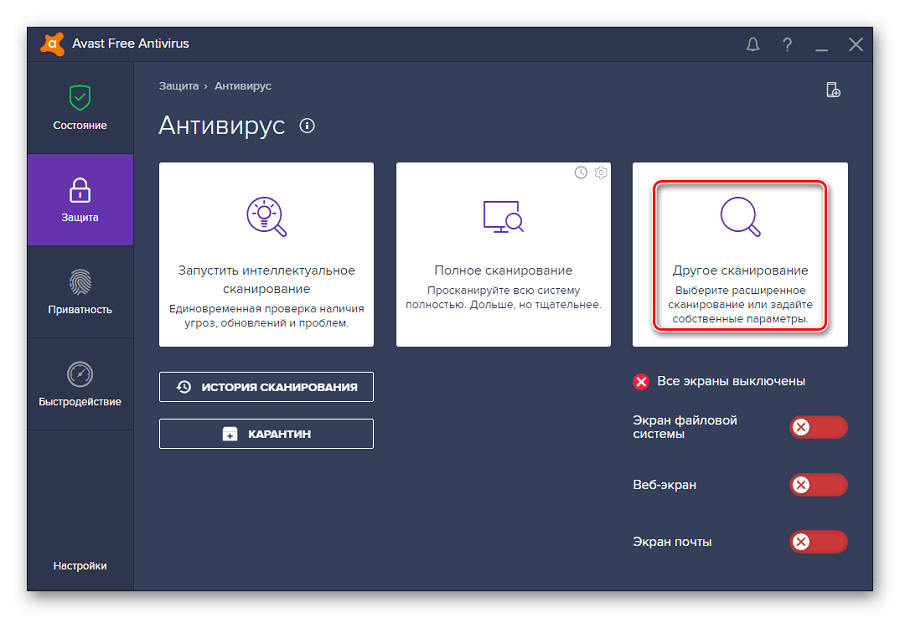Open the Карантин button
This screenshot has height=618, width=900.
pyautogui.click(x=266, y=434)
